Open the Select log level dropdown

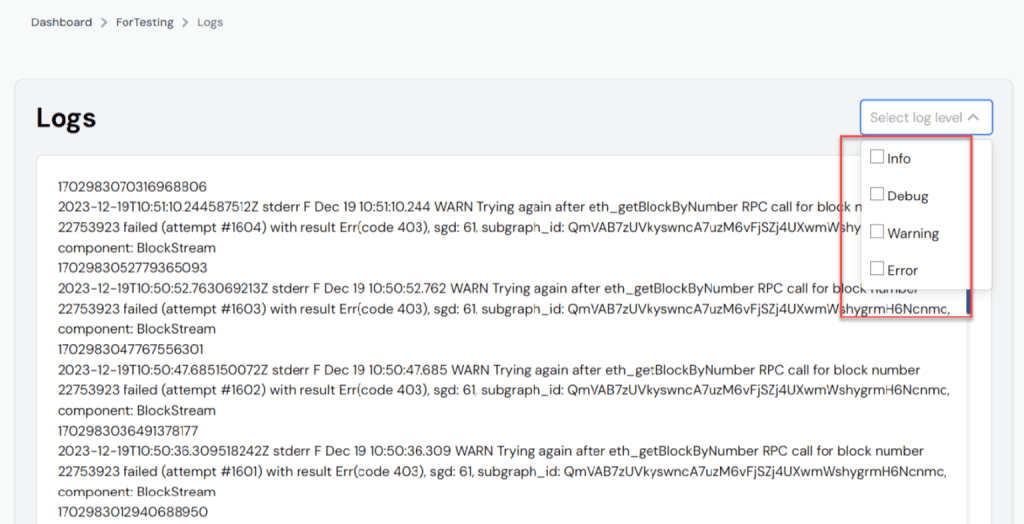pyautogui.click(x=926, y=118)
